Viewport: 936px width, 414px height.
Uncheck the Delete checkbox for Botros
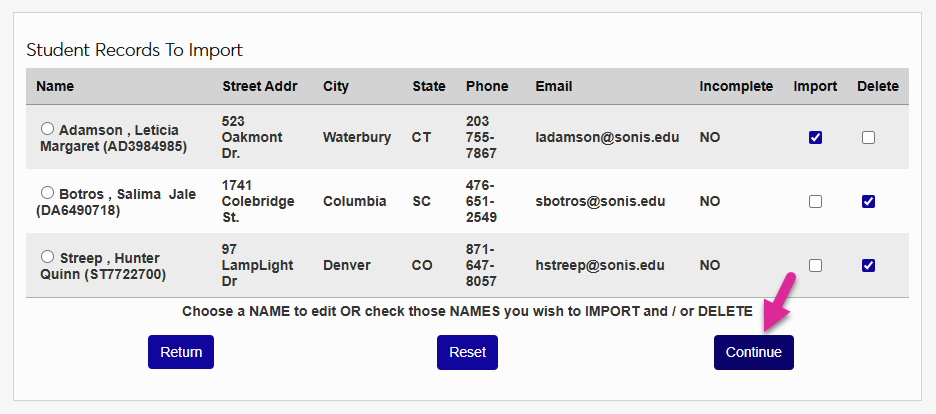pos(868,202)
